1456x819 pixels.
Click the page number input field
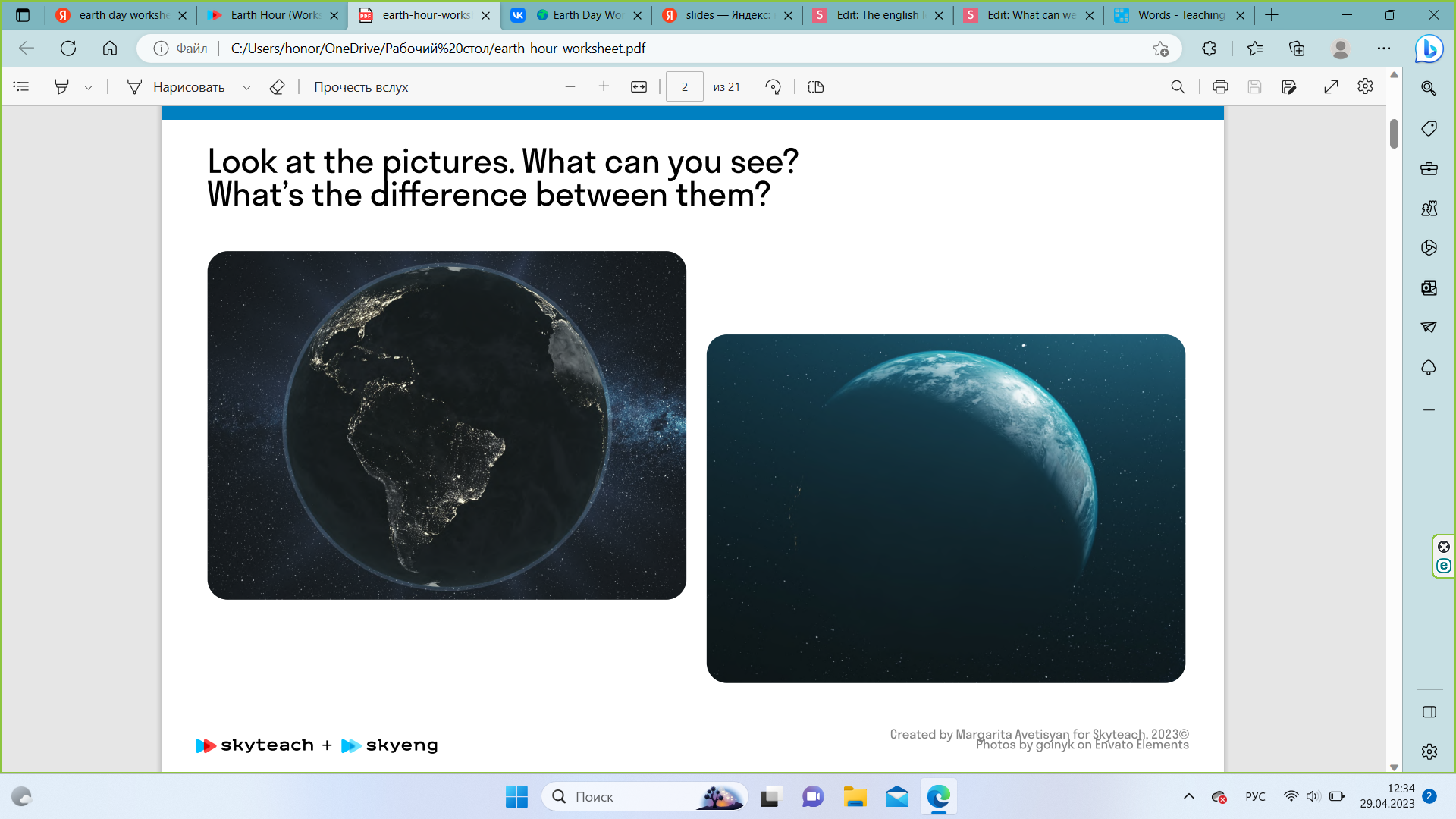[684, 87]
